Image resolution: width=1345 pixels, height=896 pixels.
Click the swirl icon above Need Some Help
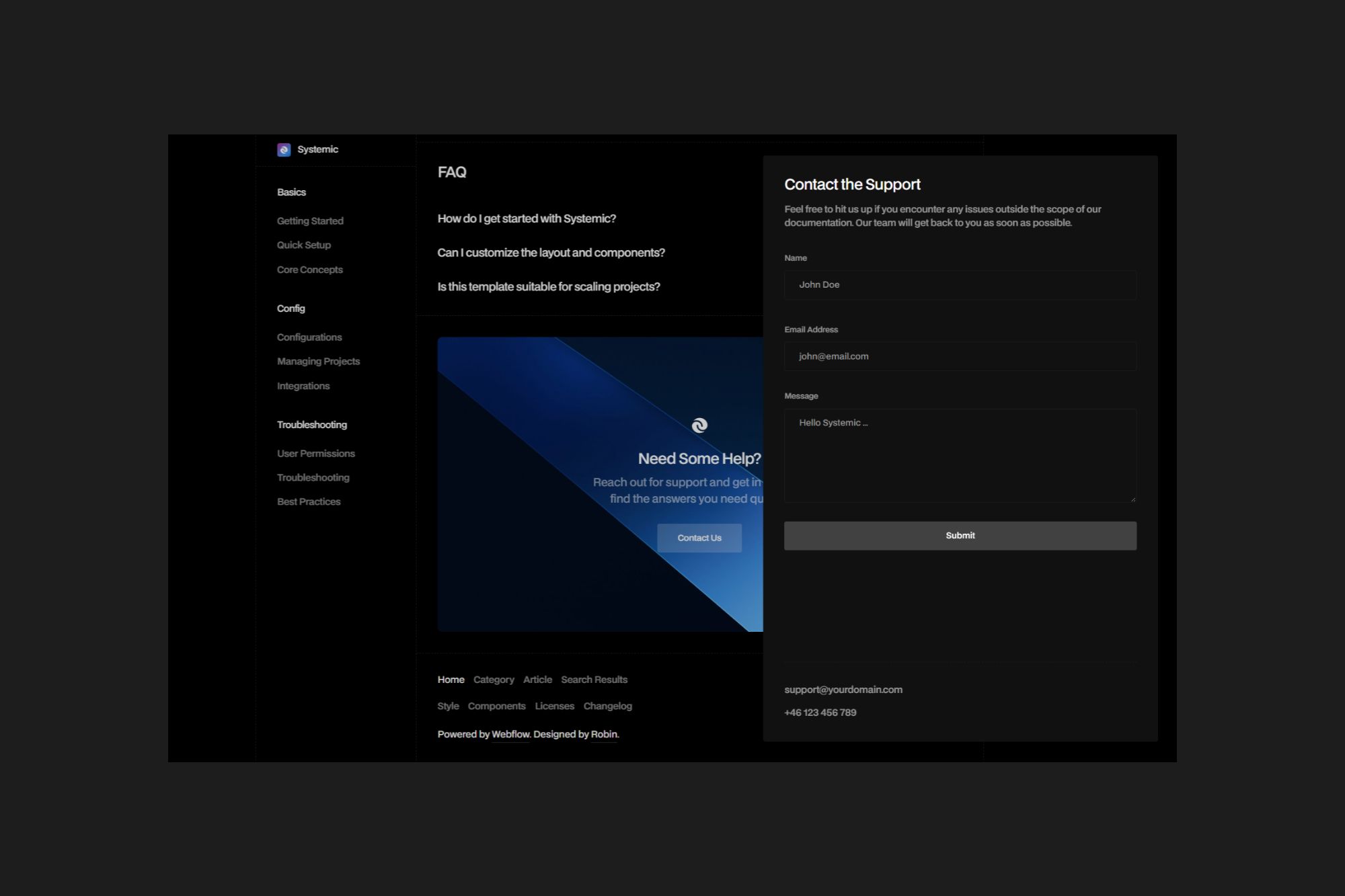[699, 425]
